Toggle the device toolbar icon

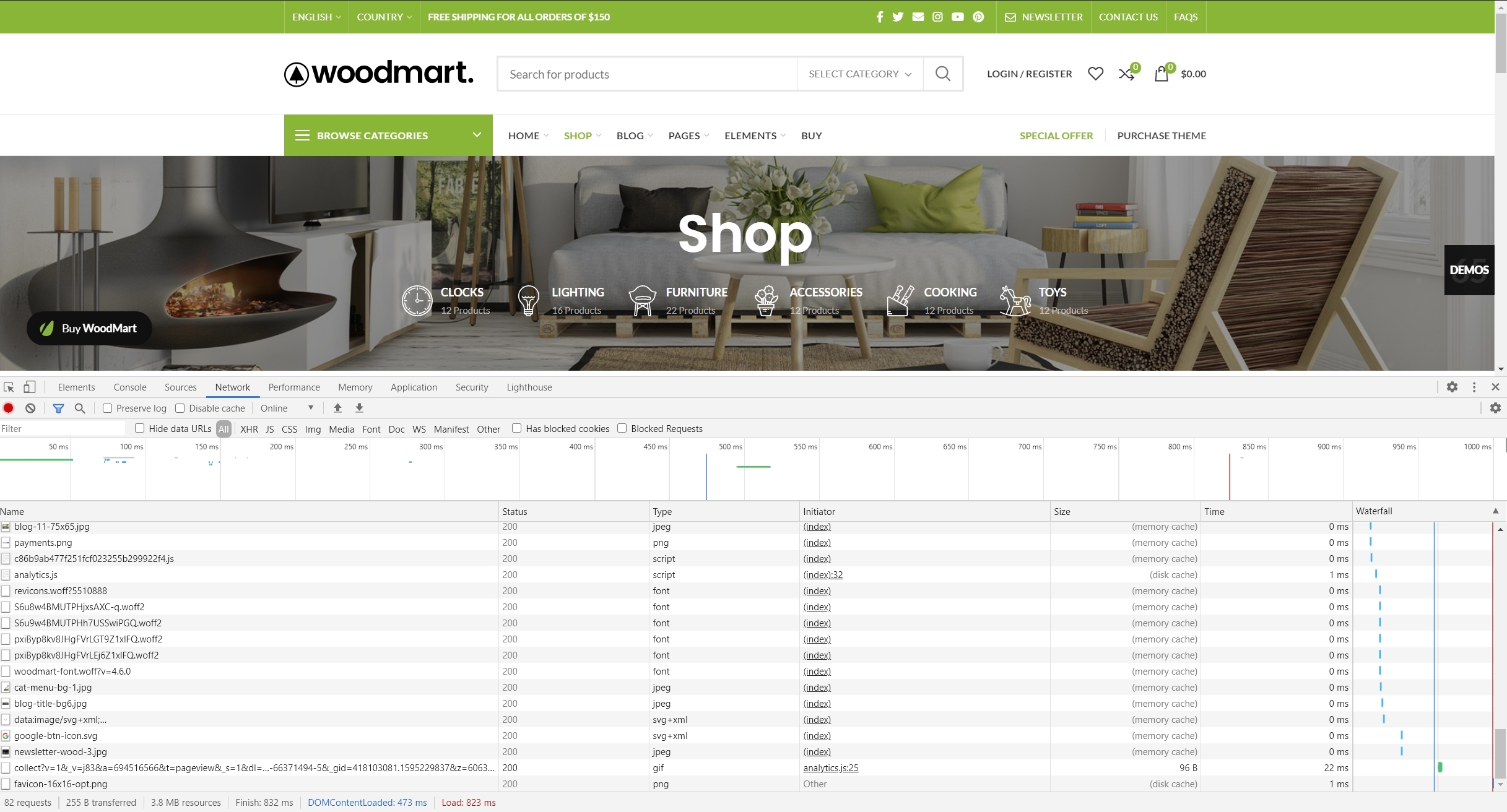tap(29, 387)
